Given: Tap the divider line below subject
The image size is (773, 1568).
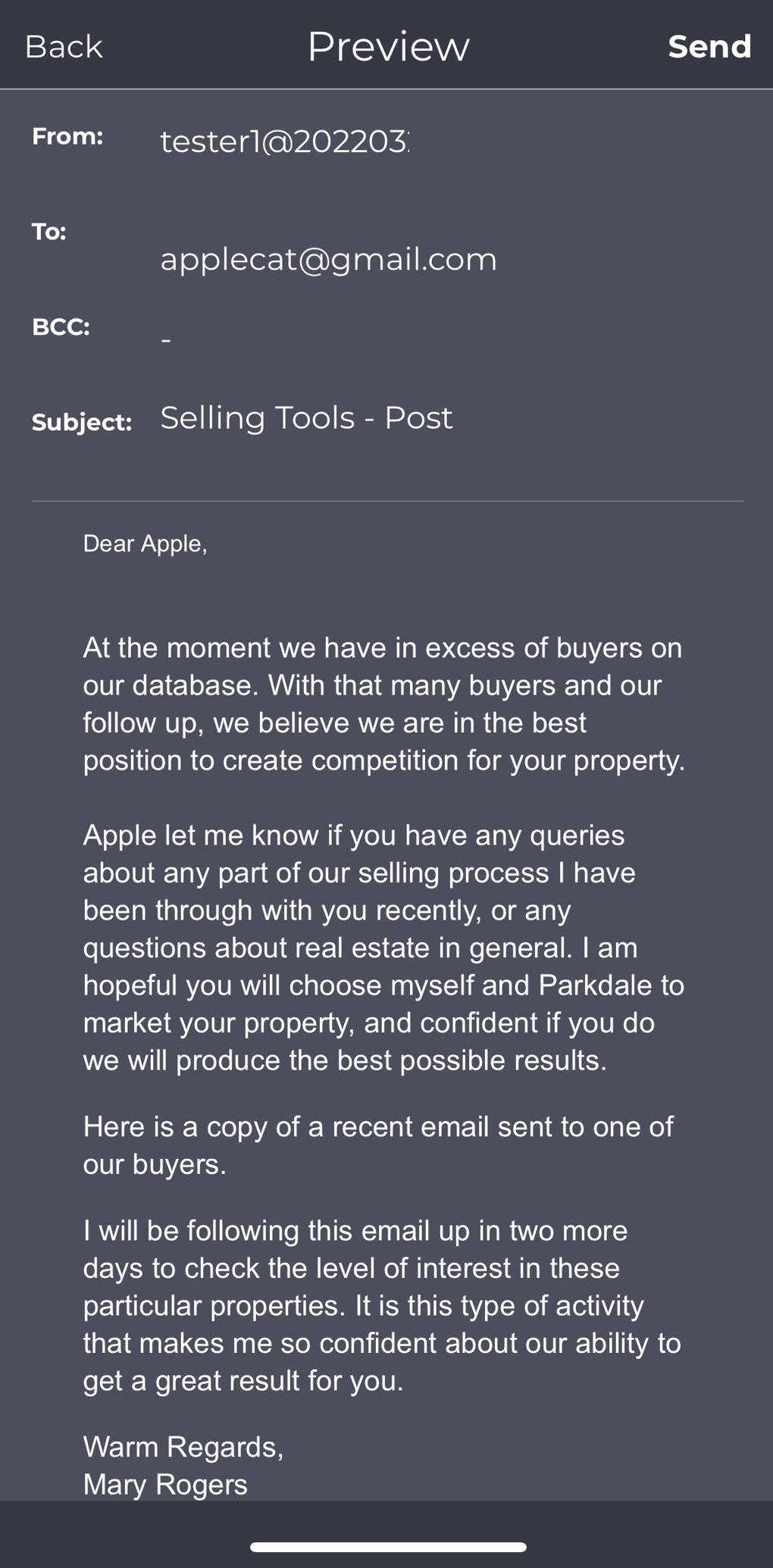Looking at the screenshot, I should click(x=388, y=501).
